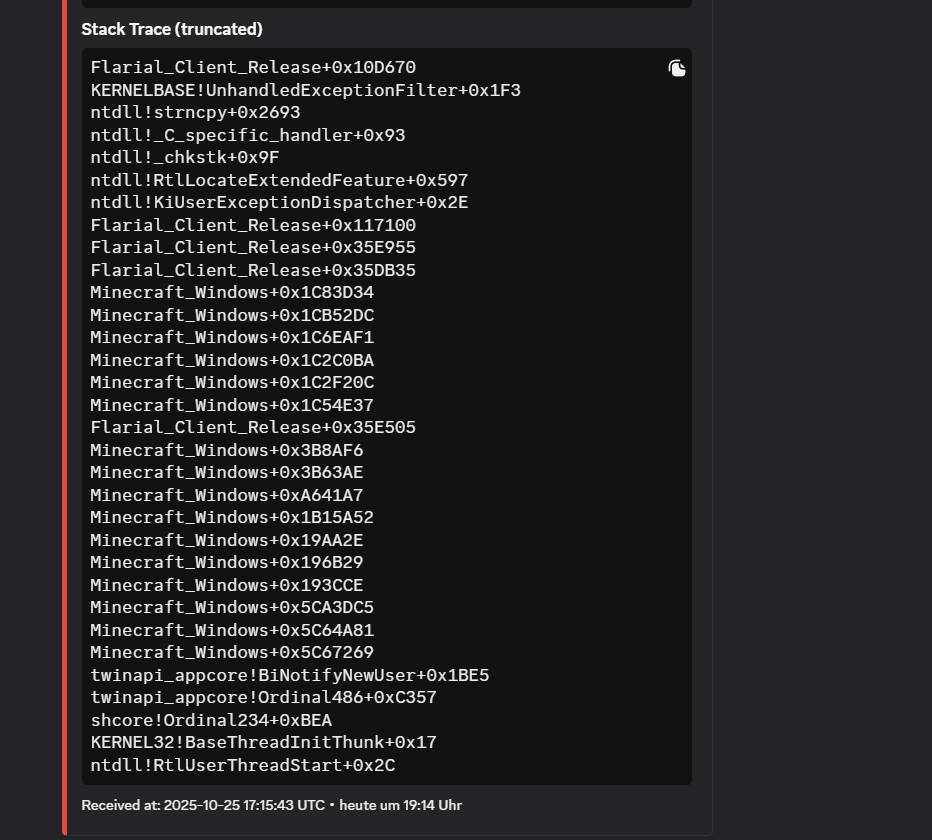Click the Flarial_Client_Release+0x35E505 line

(253, 427)
